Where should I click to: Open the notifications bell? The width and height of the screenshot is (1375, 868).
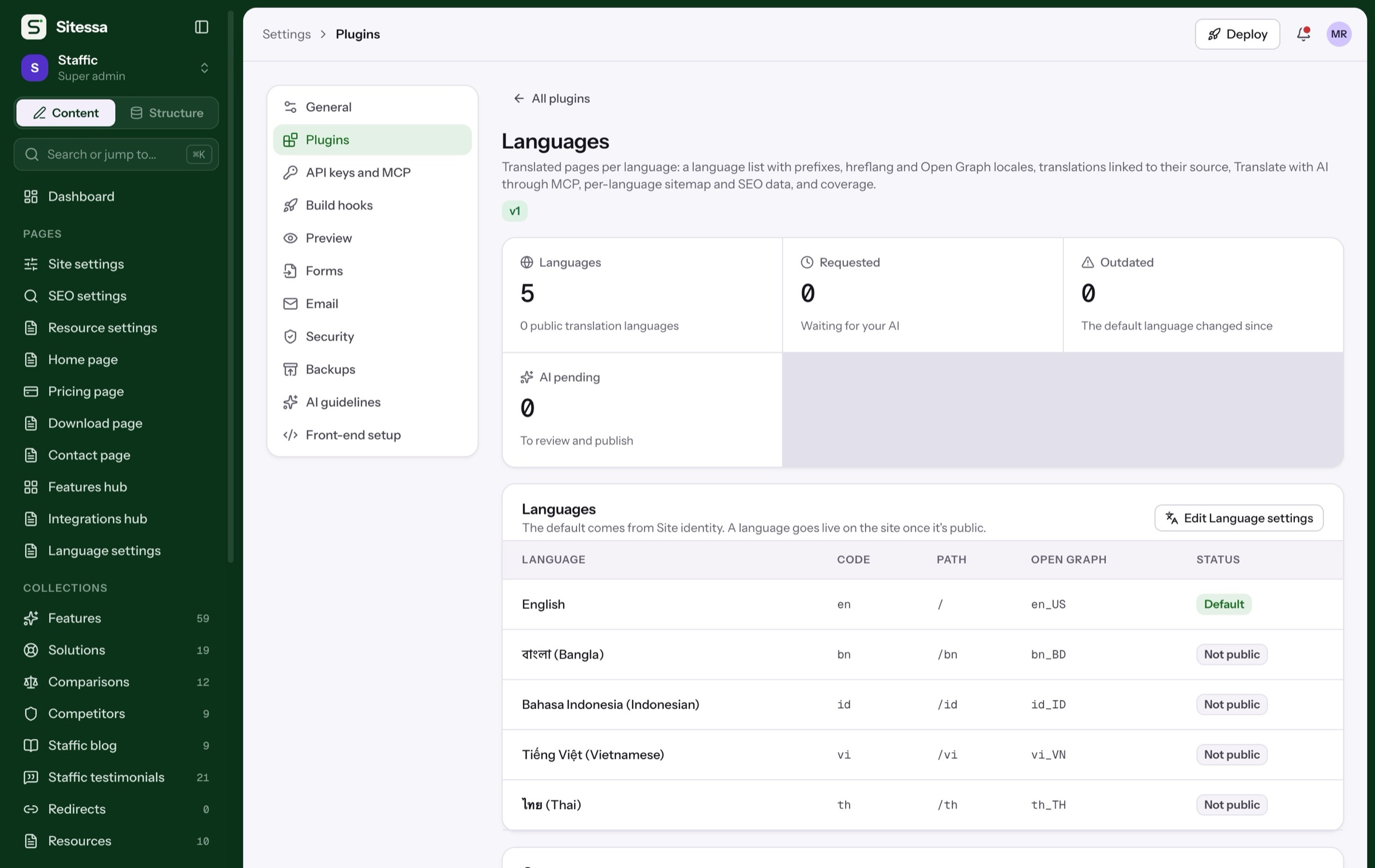[x=1303, y=34]
